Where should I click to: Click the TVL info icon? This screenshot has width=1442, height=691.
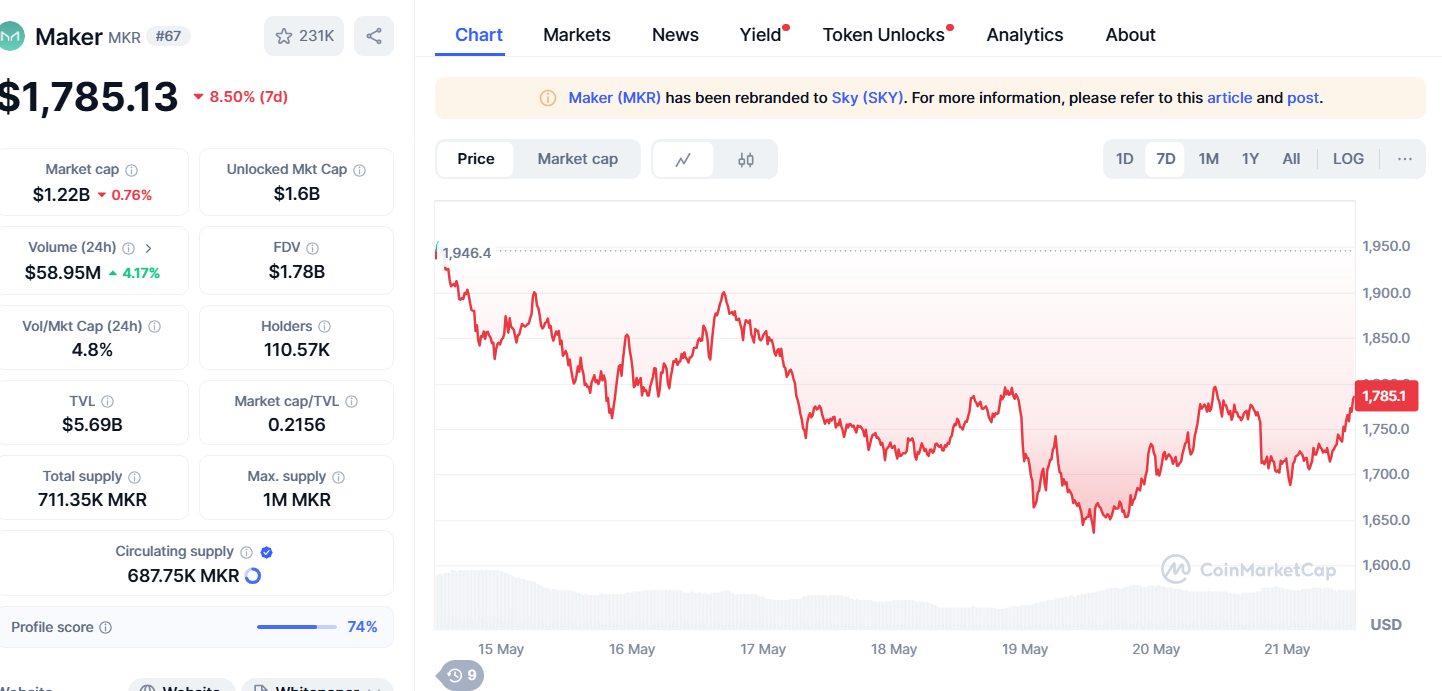coord(107,402)
